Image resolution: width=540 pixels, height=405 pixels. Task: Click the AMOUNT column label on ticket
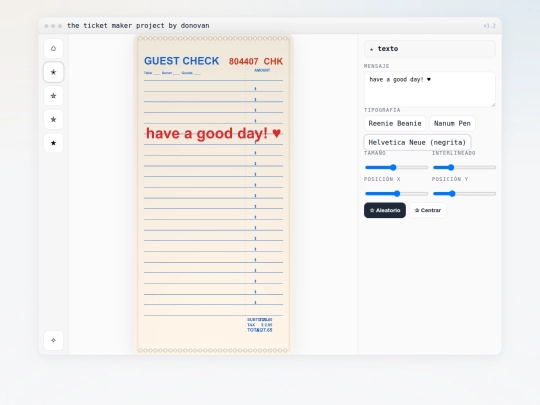(262, 70)
